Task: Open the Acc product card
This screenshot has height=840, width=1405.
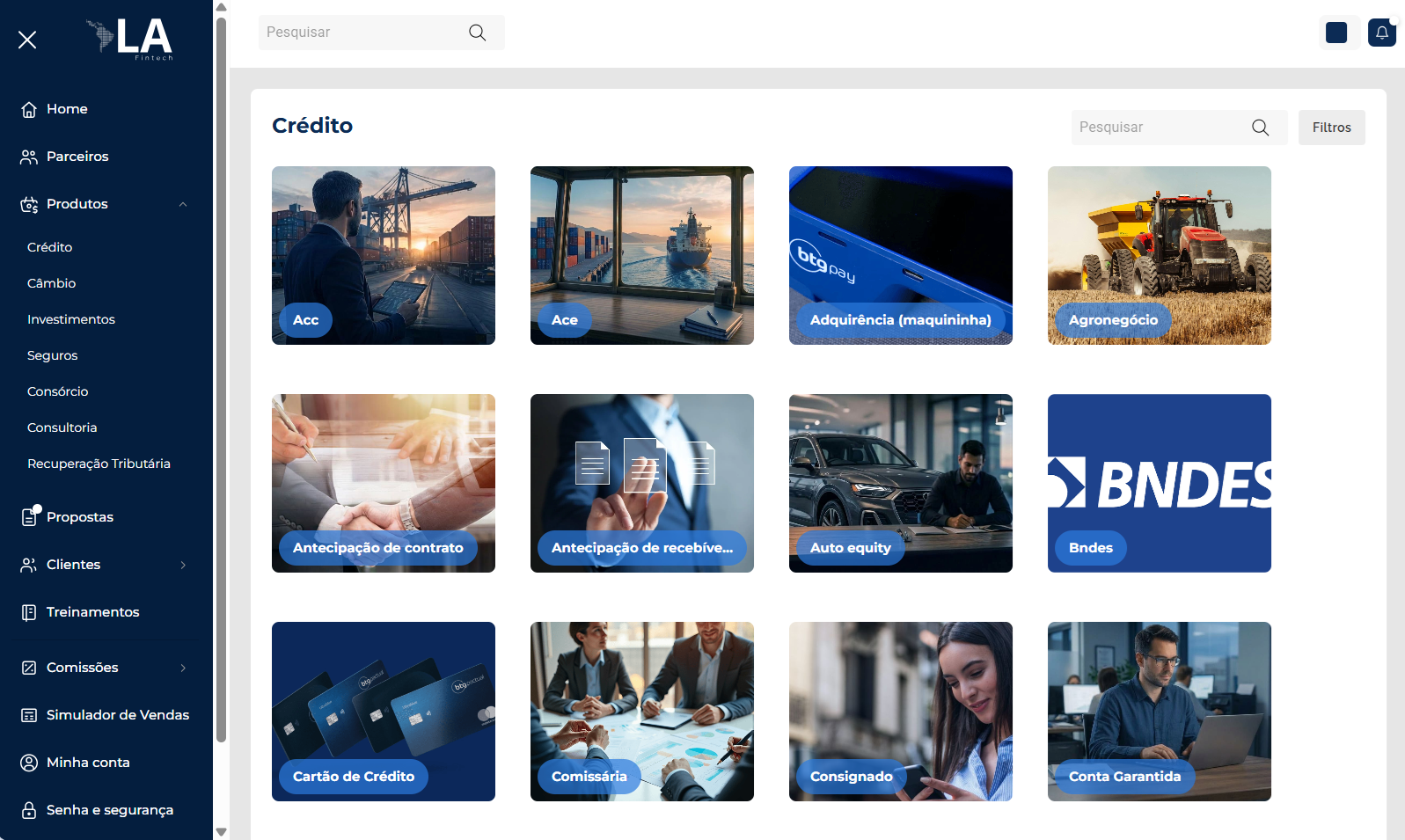Action: click(384, 256)
